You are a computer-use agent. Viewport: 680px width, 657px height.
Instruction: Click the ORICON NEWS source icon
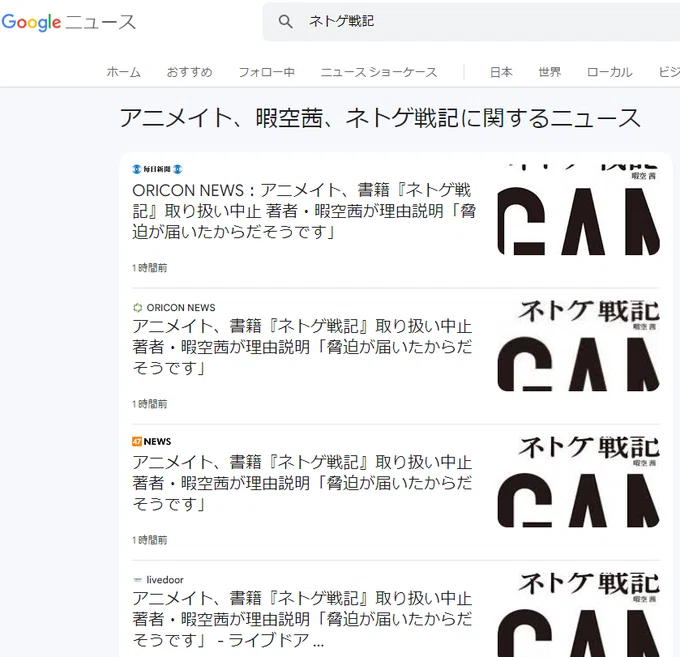[137, 307]
